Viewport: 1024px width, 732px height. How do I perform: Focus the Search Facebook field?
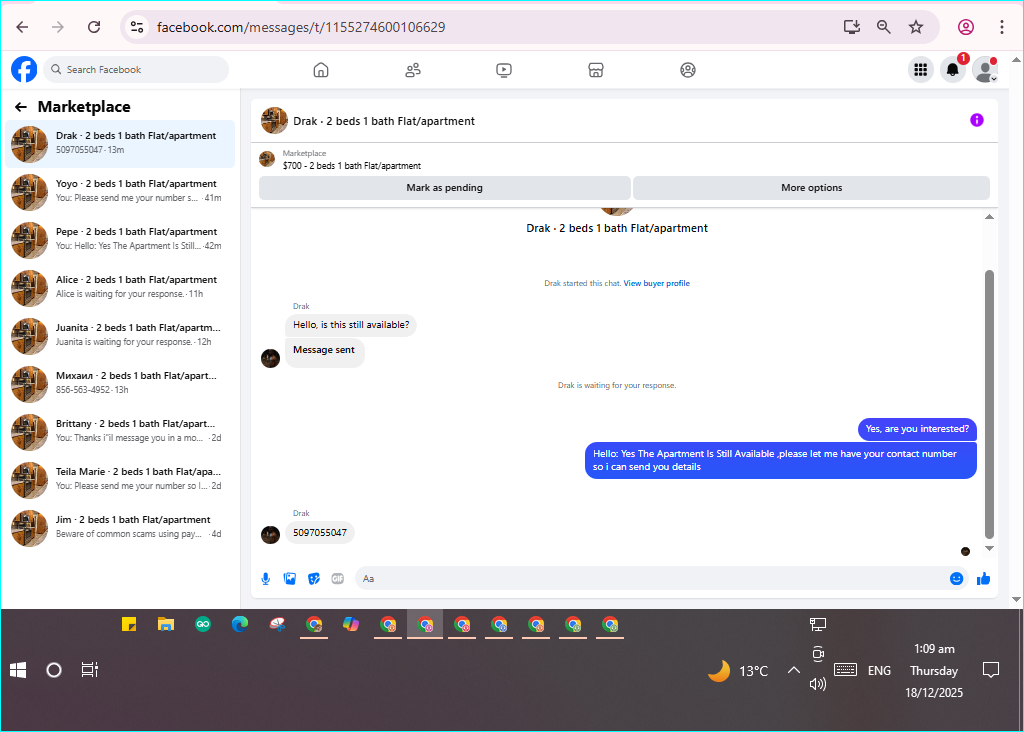coord(136,70)
